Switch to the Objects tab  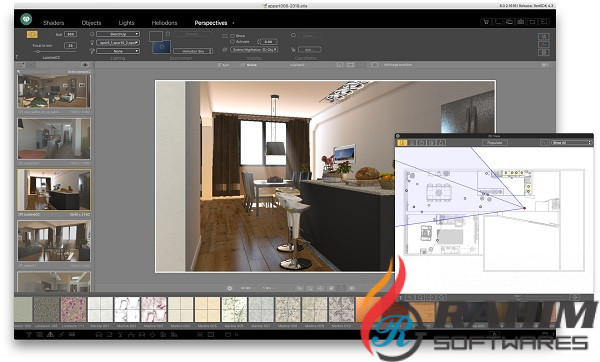click(91, 23)
